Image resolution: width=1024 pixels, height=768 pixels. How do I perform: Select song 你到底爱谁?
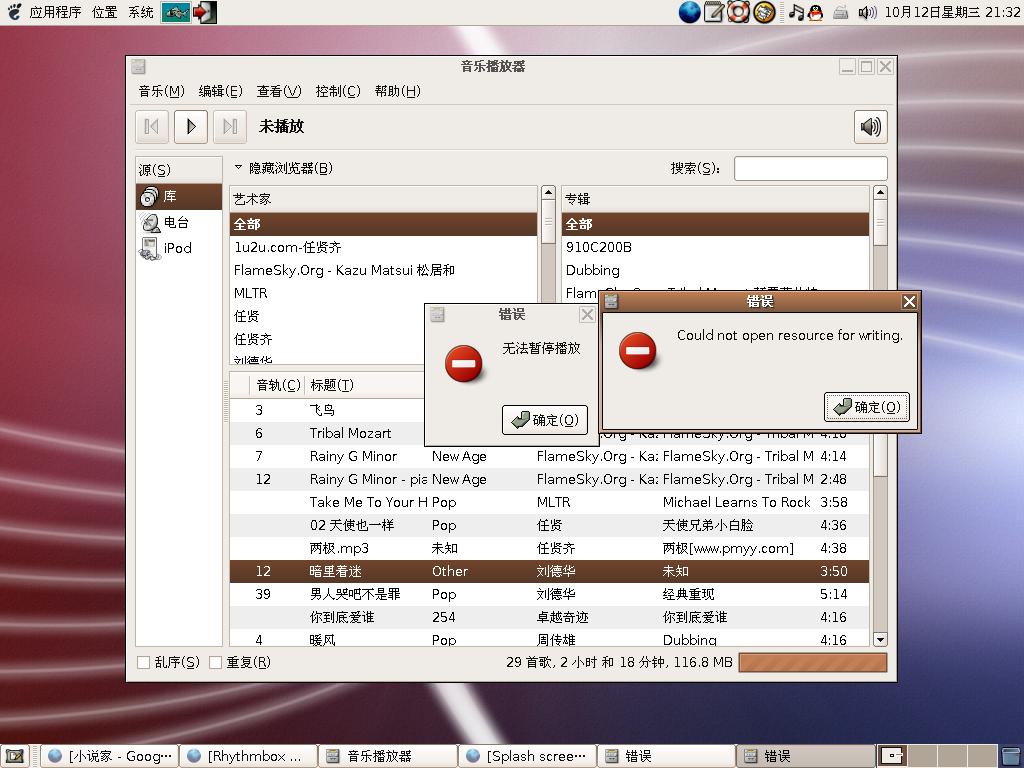click(549, 617)
